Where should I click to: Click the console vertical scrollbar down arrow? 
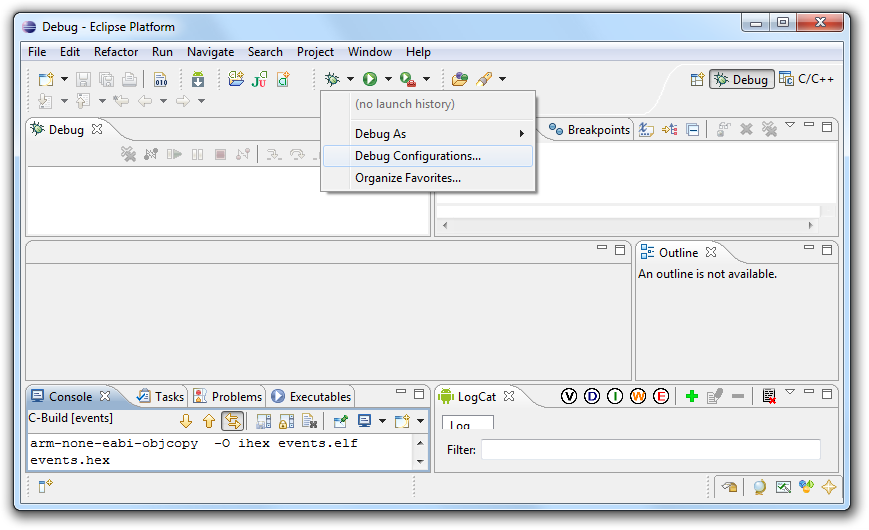(x=420, y=461)
